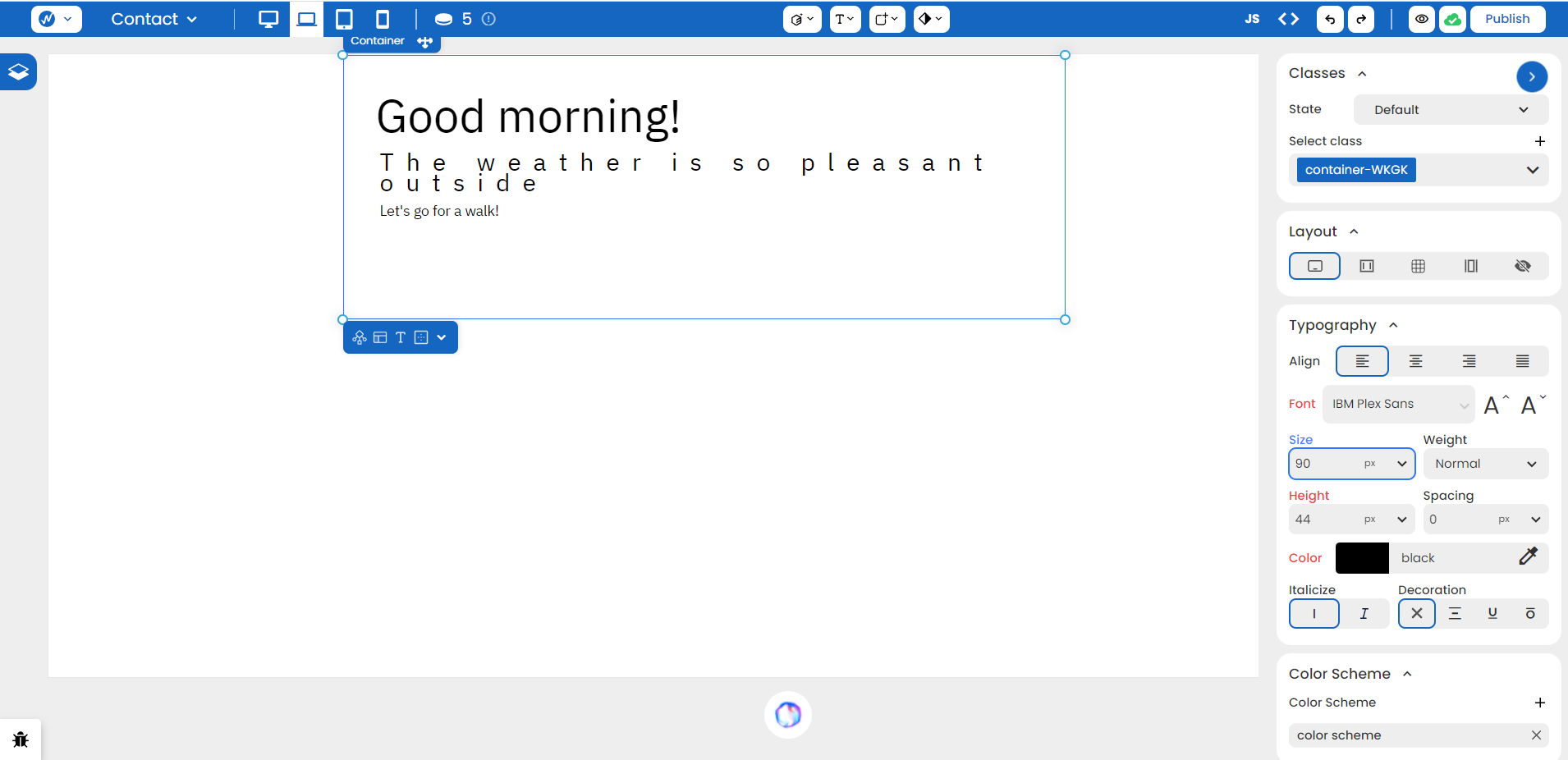Viewport: 1568px width, 760px height.
Task: Click the blue arrow panel button
Action: point(1532,76)
